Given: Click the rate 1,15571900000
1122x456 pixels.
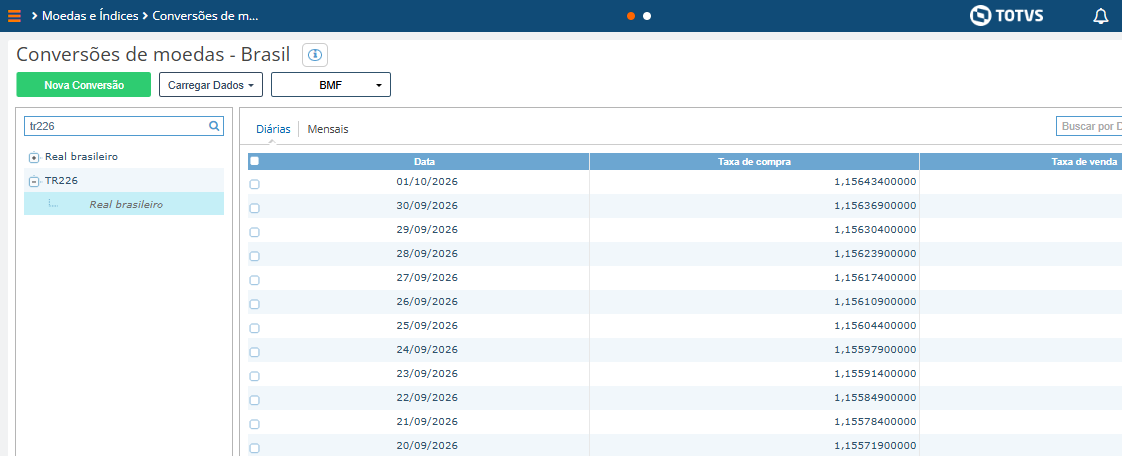Looking at the screenshot, I should (x=875, y=445).
